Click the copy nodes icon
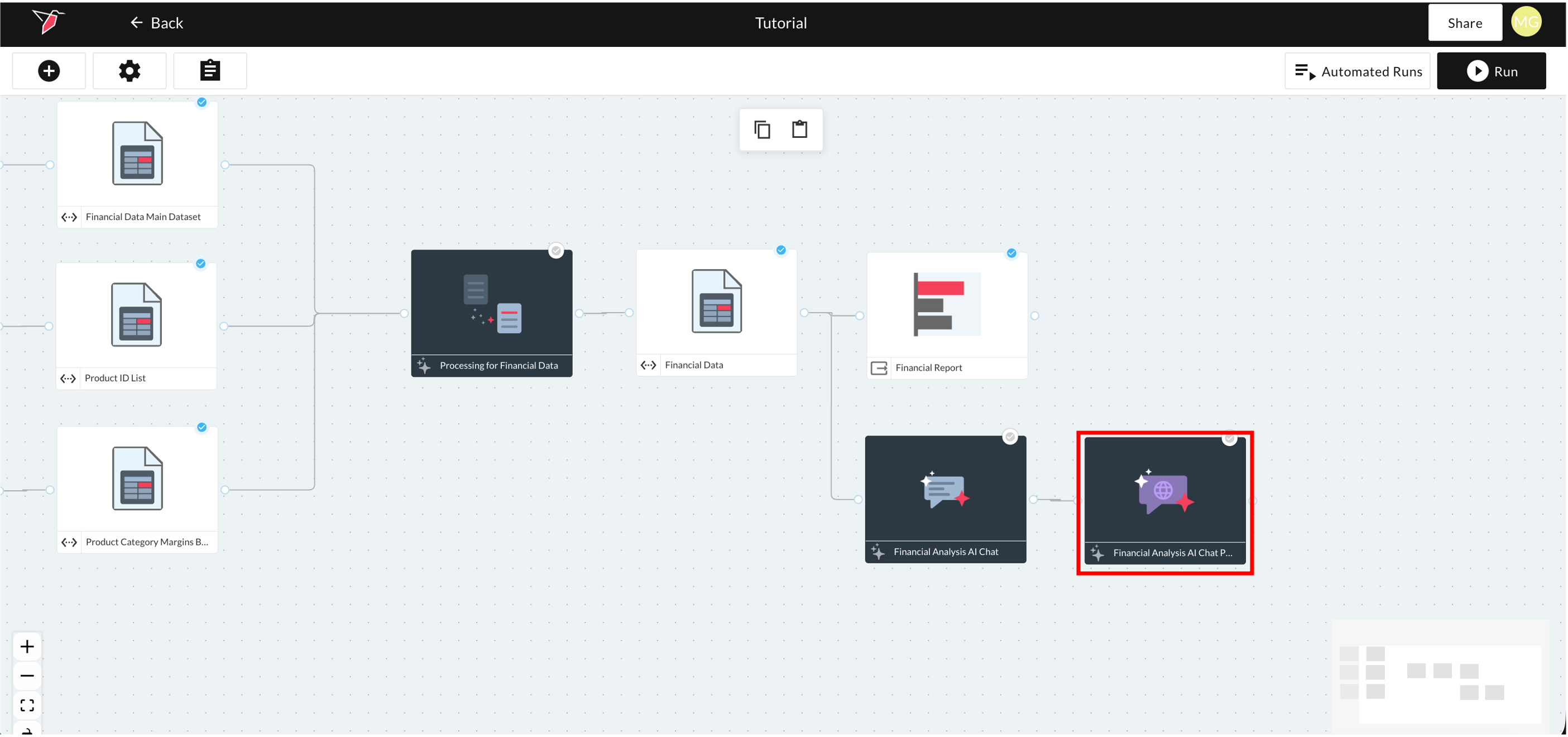 762,130
